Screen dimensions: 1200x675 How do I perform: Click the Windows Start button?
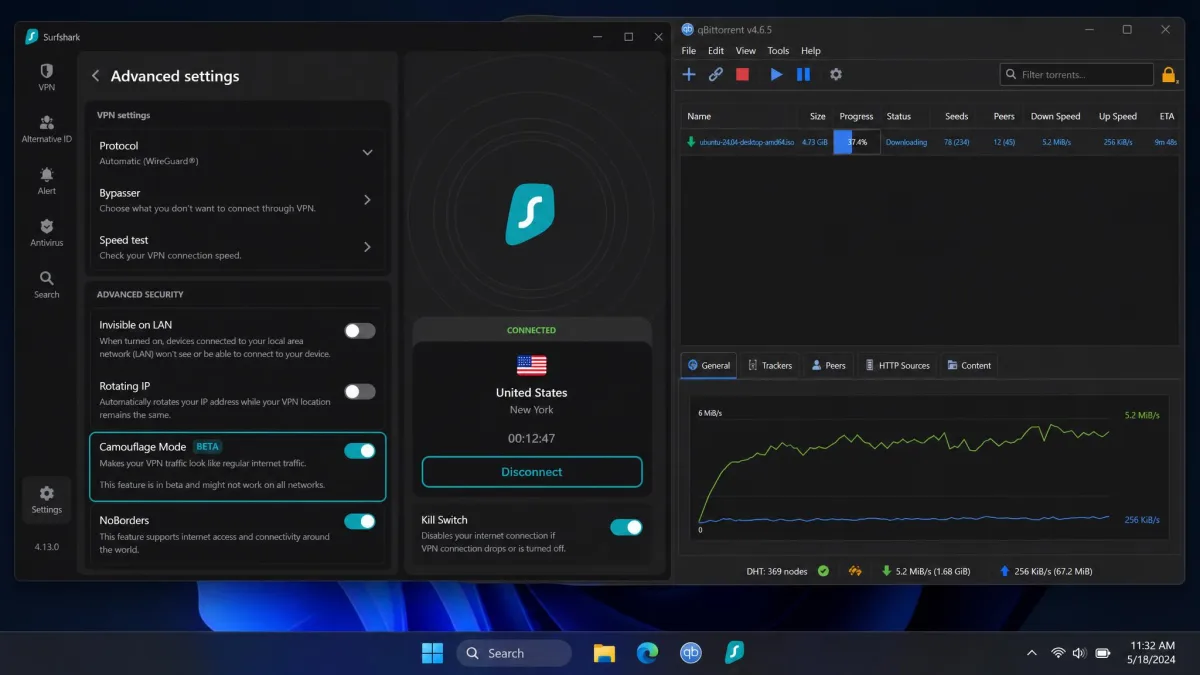(432, 653)
